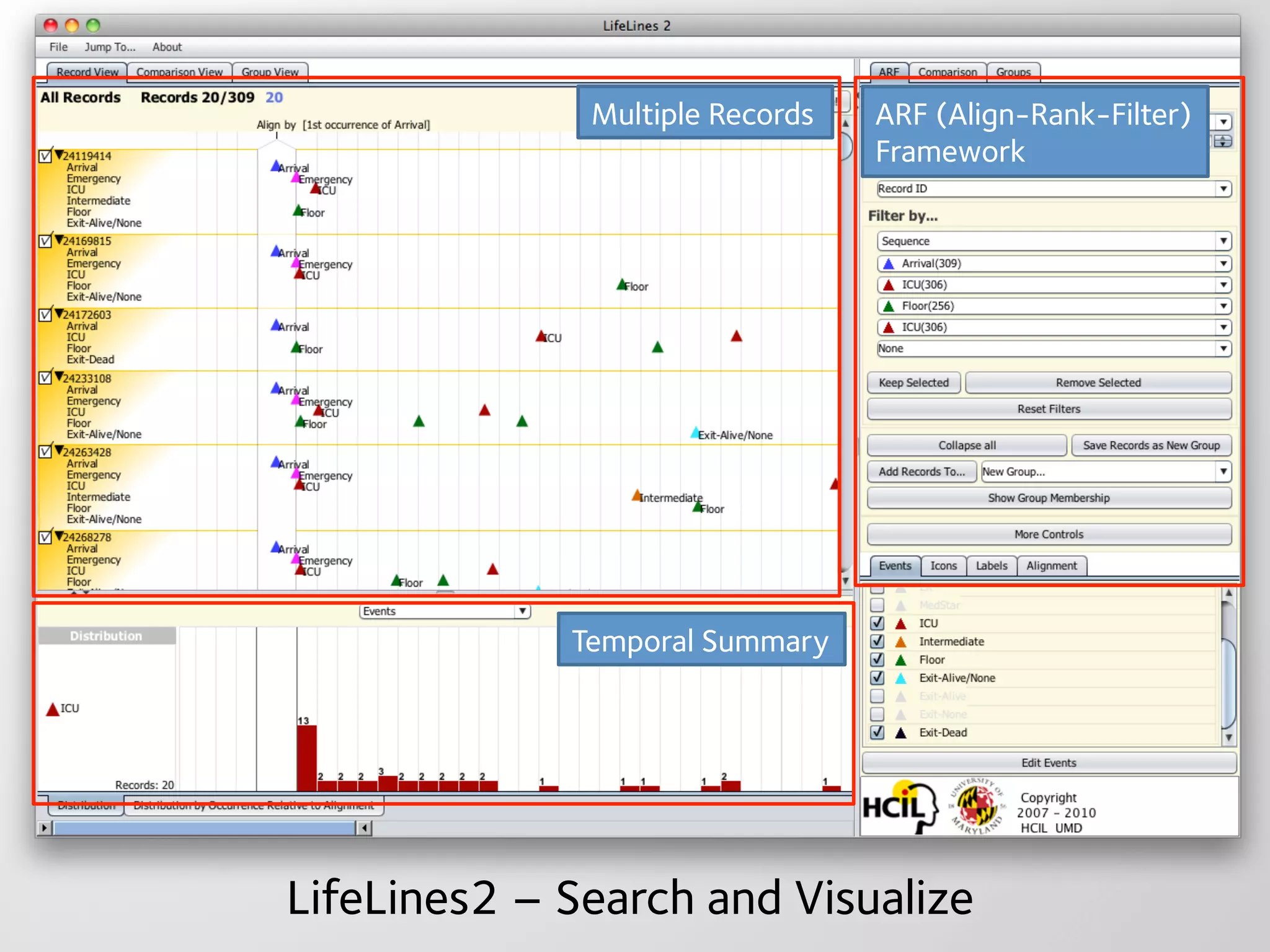The width and height of the screenshot is (1270, 952).
Task: Click the green Floor triangle in record 24263428
Action: click(698, 507)
